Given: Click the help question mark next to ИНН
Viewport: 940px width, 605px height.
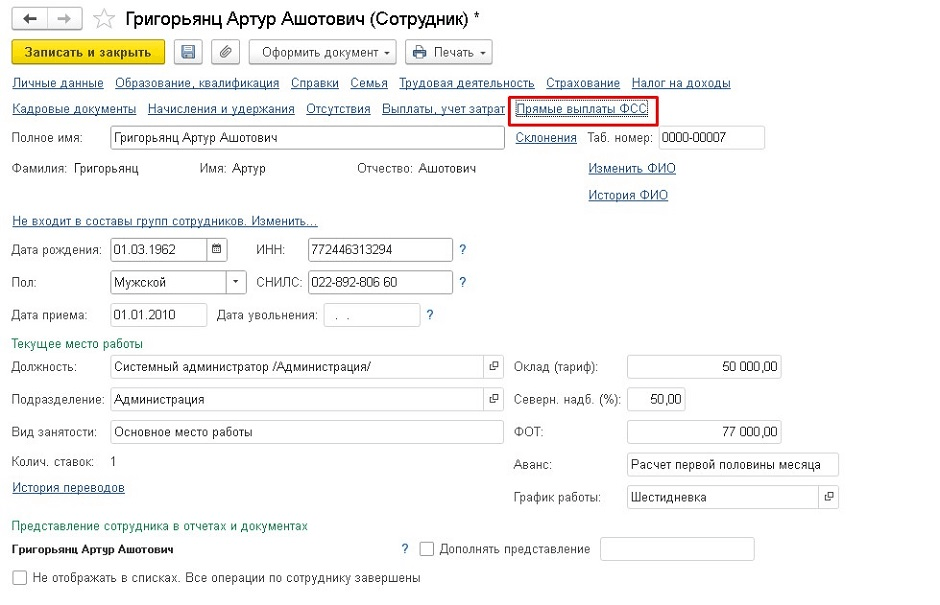Looking at the screenshot, I should pyautogui.click(x=462, y=249).
